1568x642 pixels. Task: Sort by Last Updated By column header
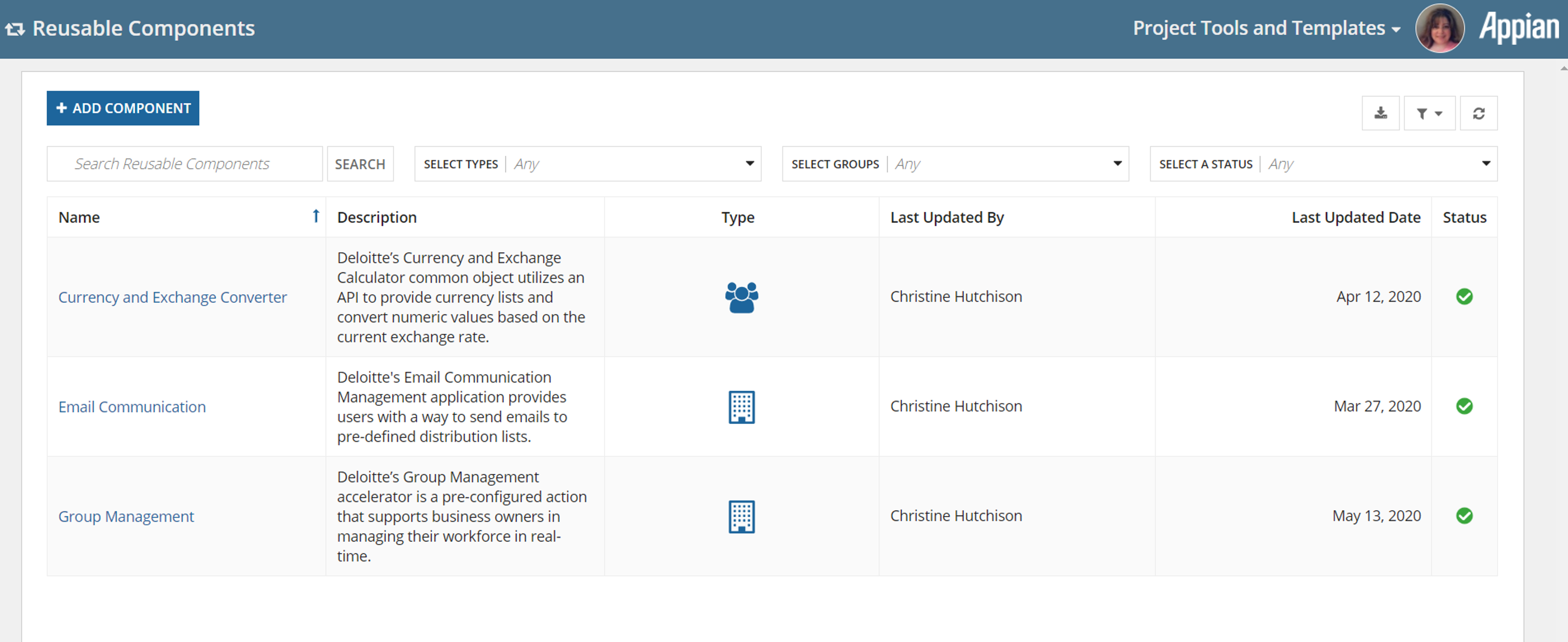(x=947, y=217)
